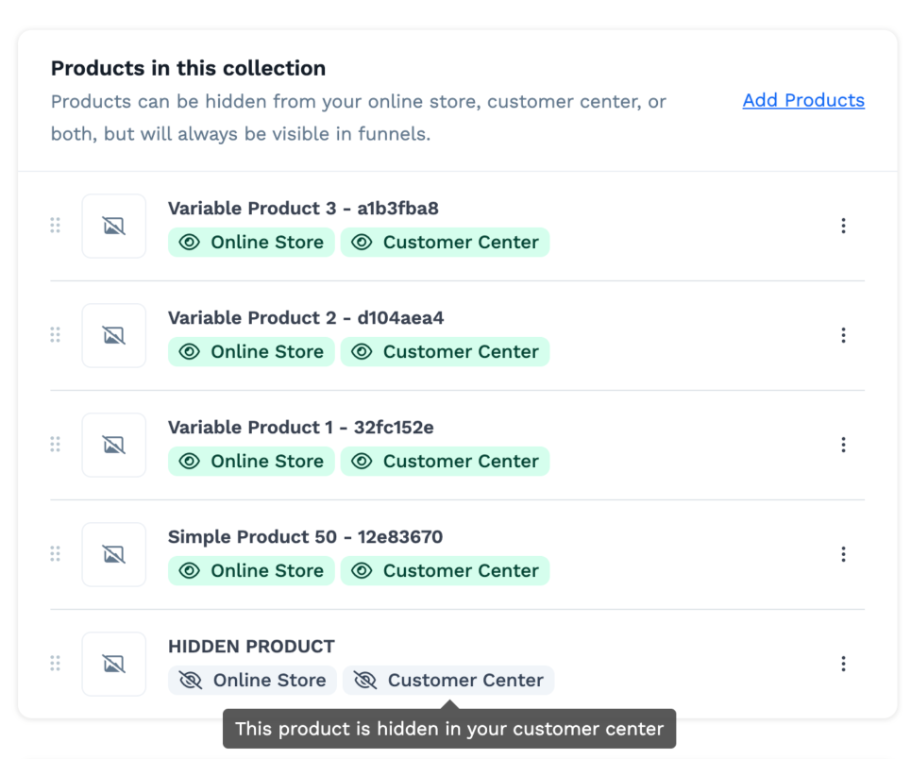Click placeholder image of Variable Product 3

click(114, 226)
